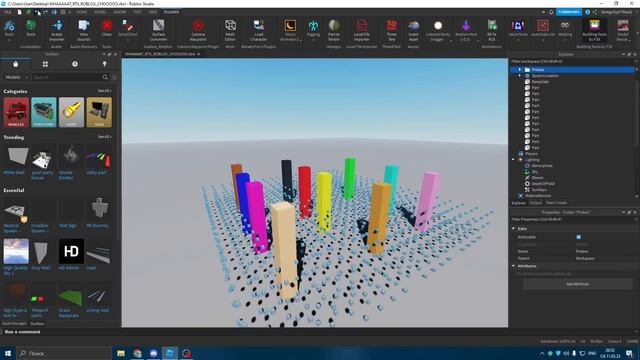Viewport: 640px width, 360px height.
Task: Open the toolbox Creations lightbulb tab
Action: pos(104,64)
